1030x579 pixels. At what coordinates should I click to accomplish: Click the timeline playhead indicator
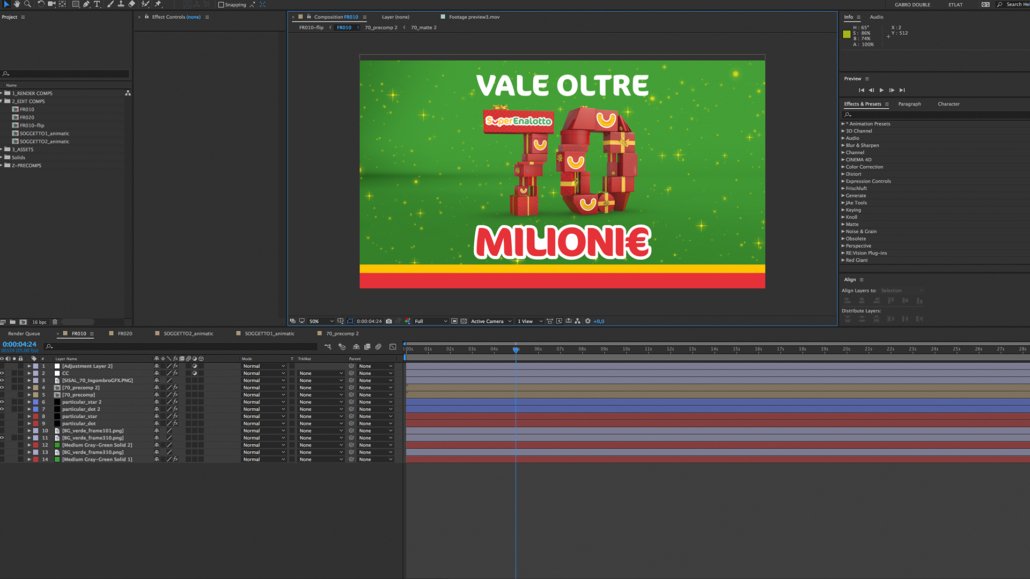coord(516,350)
